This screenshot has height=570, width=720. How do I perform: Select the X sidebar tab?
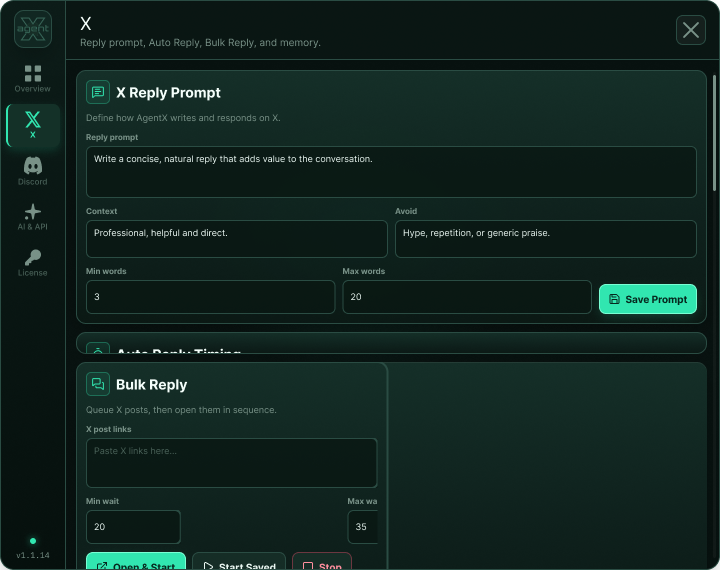coord(33,125)
